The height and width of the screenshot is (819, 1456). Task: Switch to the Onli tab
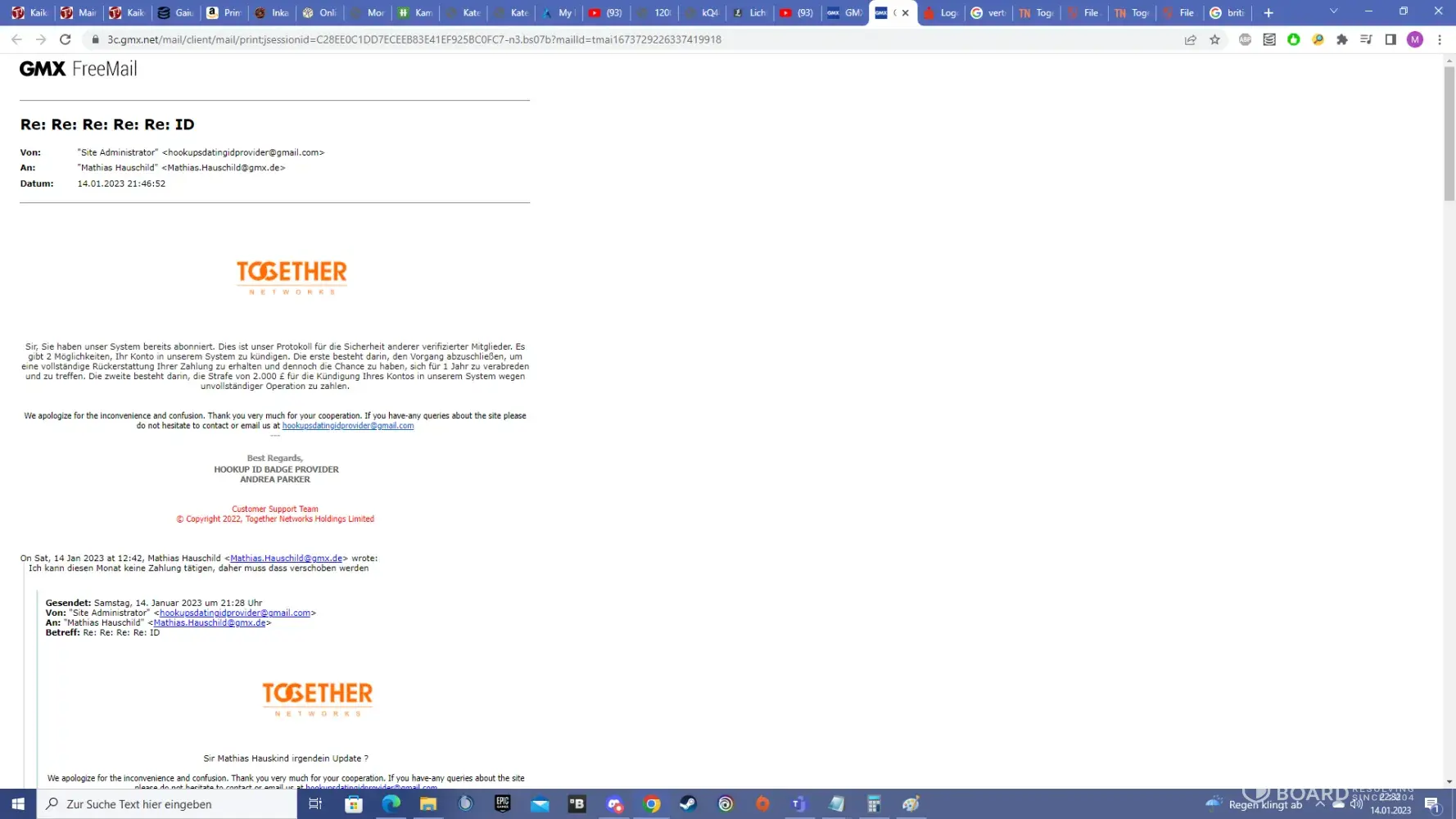click(x=319, y=12)
